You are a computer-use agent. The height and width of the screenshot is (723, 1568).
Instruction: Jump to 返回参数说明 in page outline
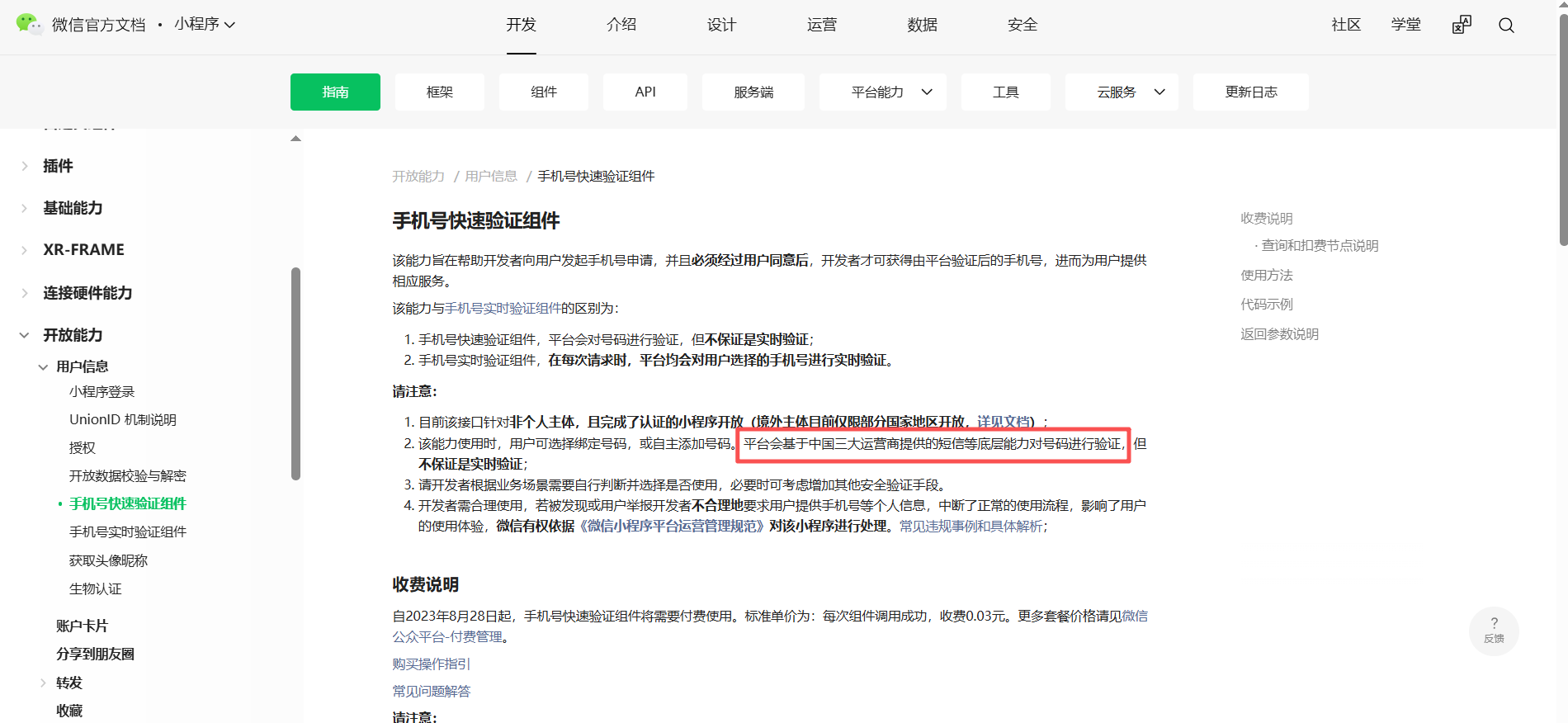(x=1280, y=333)
